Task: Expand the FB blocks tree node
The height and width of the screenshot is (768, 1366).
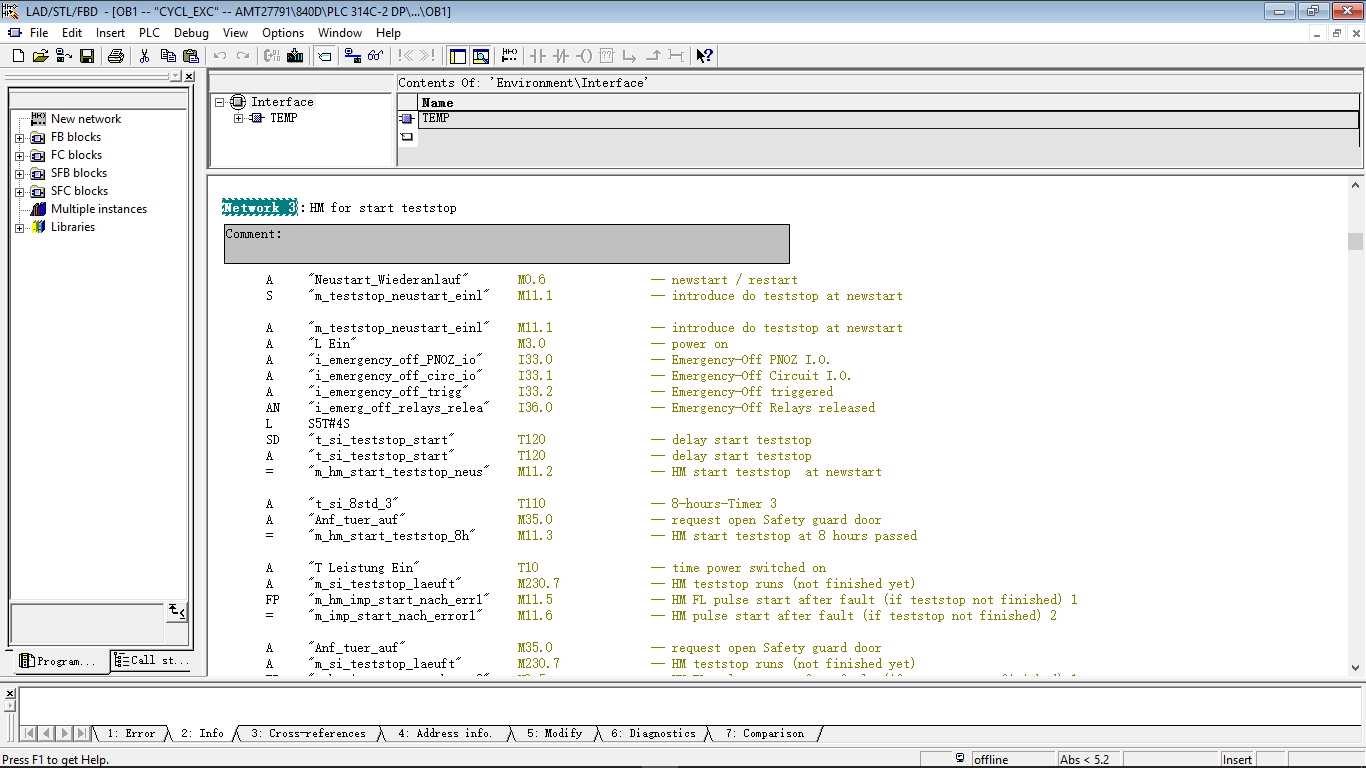Action: pos(19,138)
